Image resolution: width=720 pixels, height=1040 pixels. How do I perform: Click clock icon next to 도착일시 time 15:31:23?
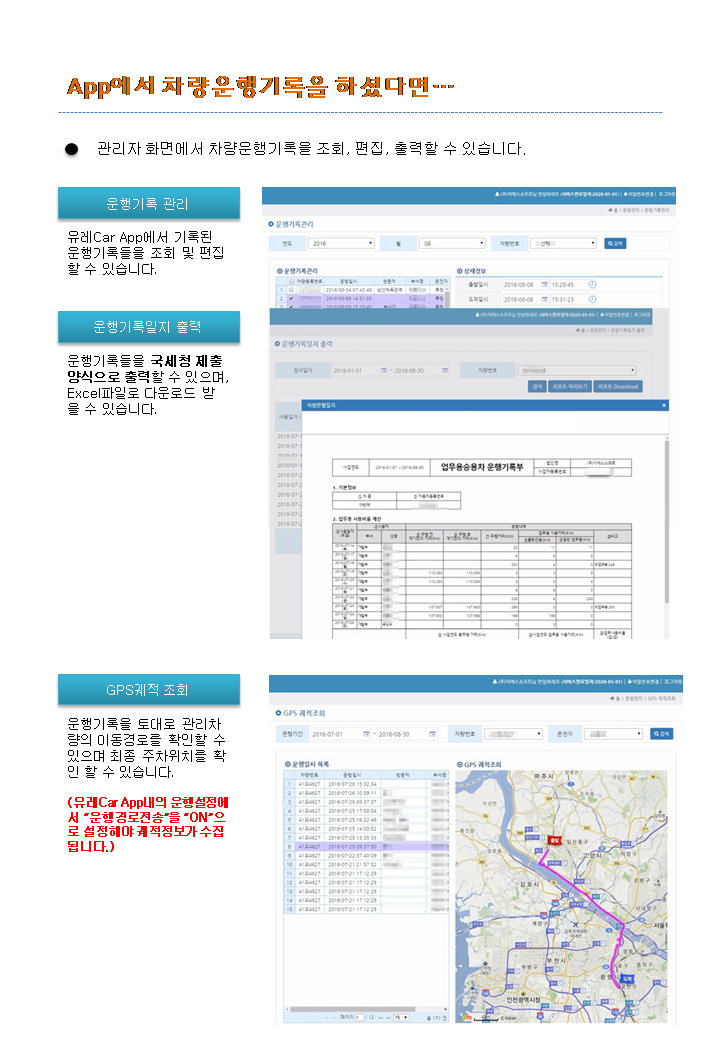coord(592,298)
